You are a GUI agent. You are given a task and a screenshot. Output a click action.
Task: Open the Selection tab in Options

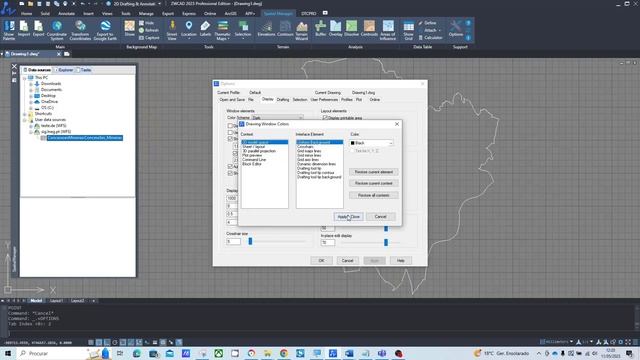(x=300, y=100)
